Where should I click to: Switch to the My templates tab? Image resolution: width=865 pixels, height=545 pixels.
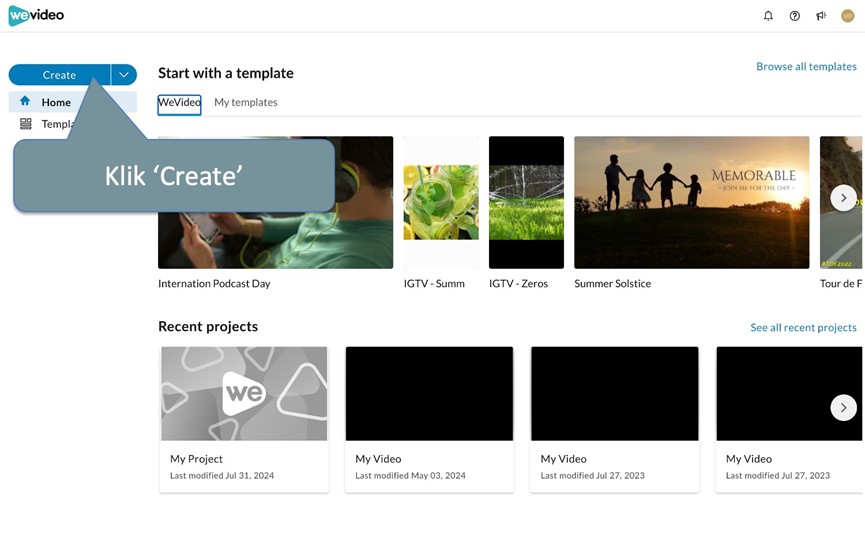245,102
